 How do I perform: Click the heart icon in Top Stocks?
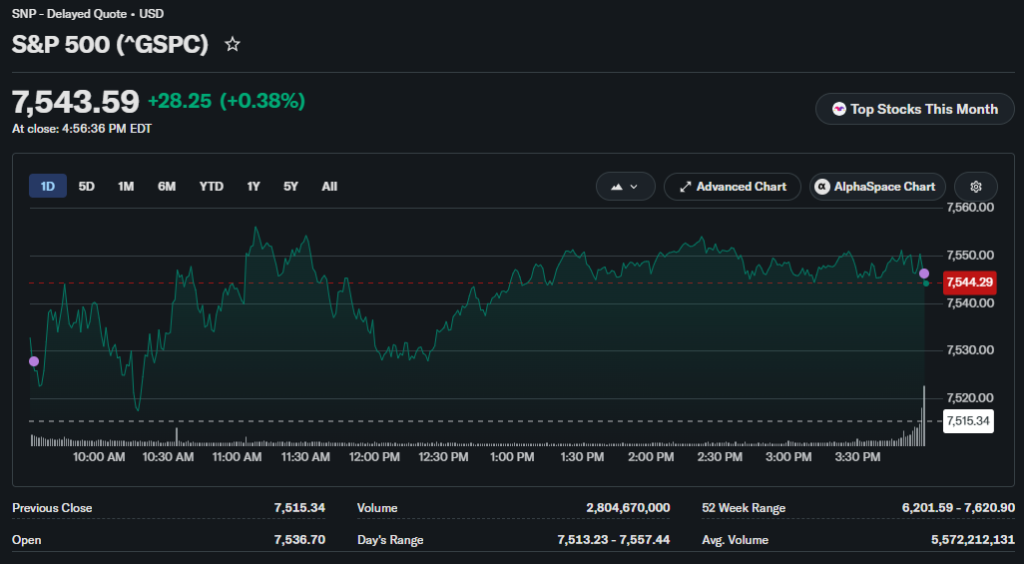[x=839, y=109]
